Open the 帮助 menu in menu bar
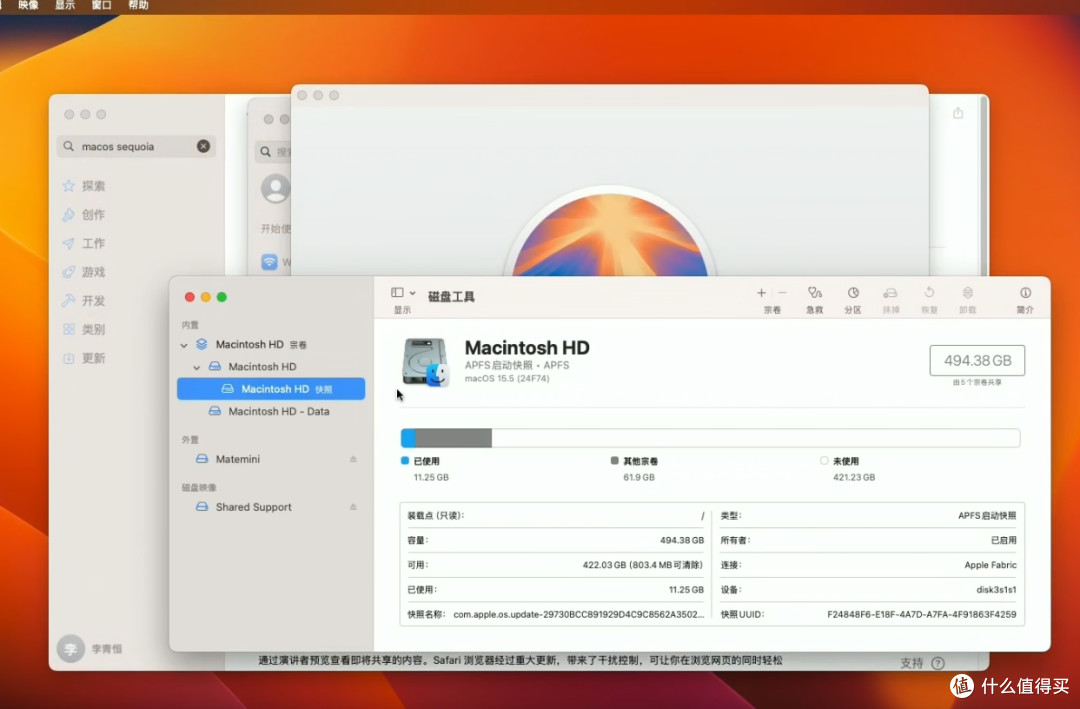 coord(138,6)
